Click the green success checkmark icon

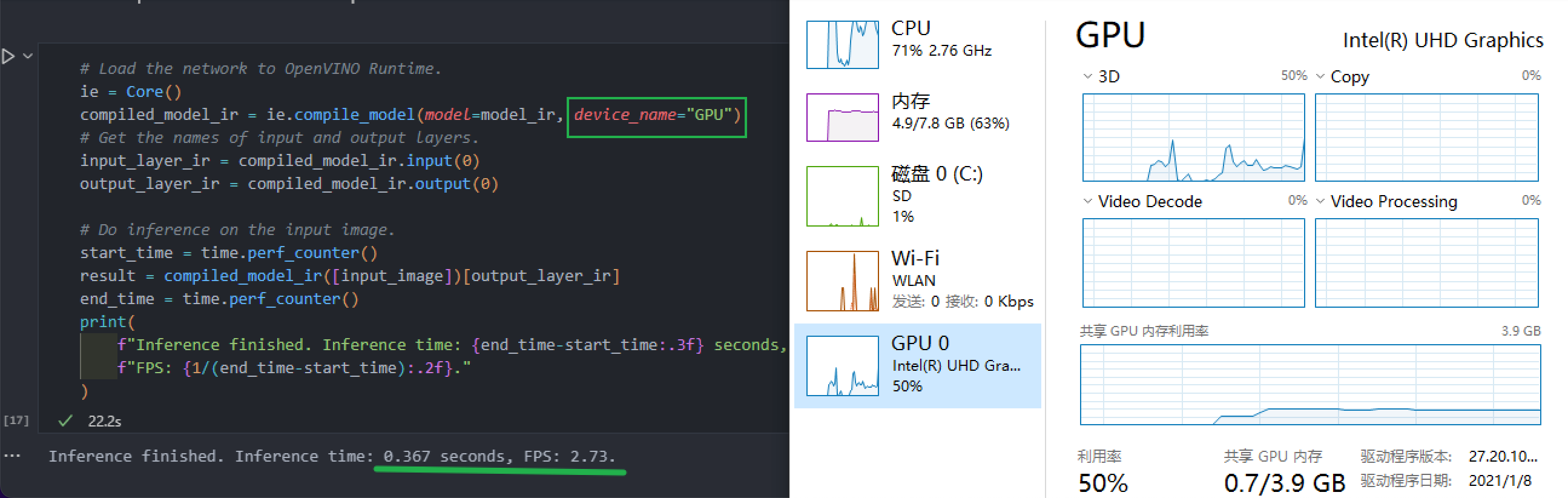coord(65,420)
